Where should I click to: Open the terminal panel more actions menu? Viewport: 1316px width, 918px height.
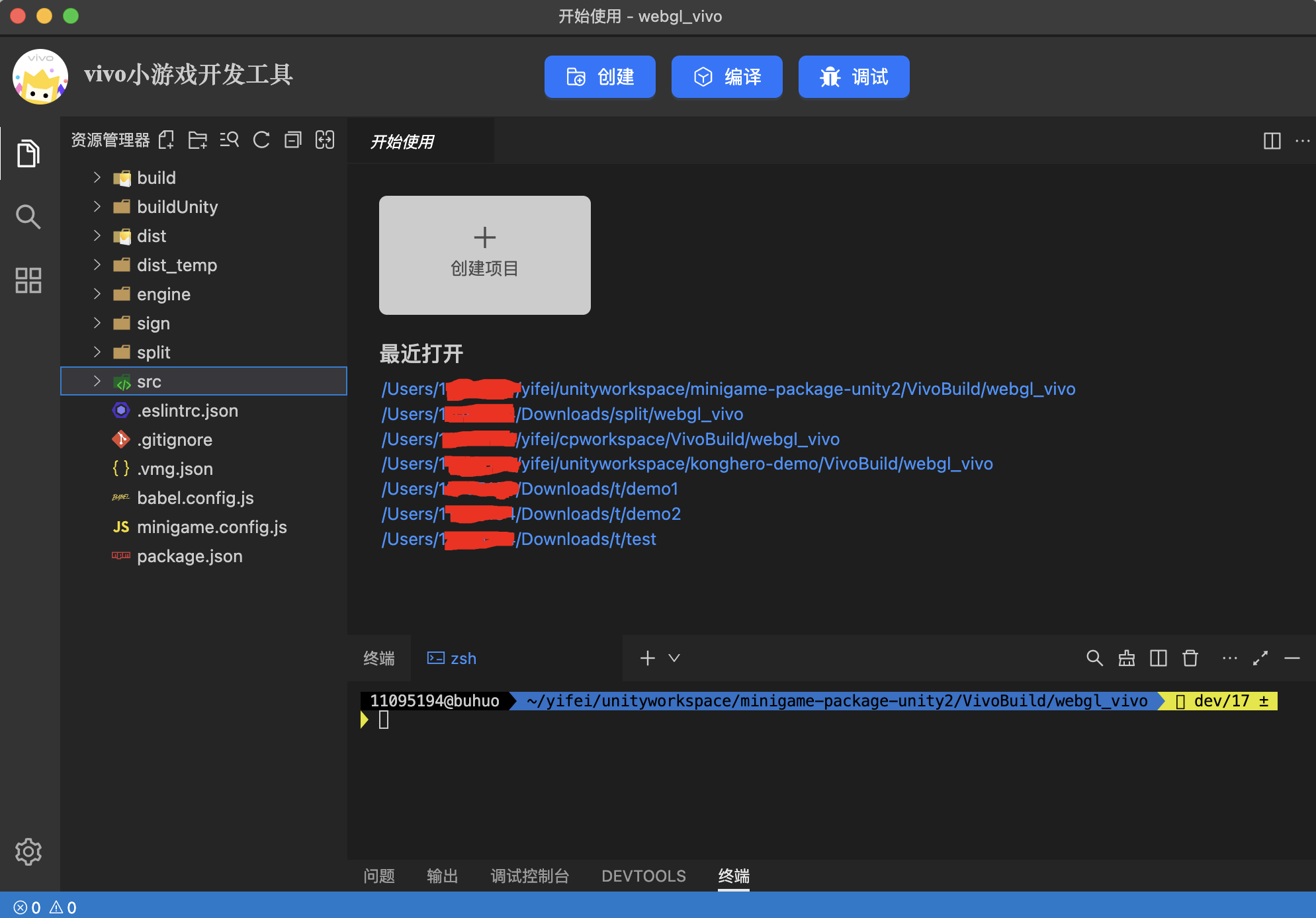coord(1229,658)
